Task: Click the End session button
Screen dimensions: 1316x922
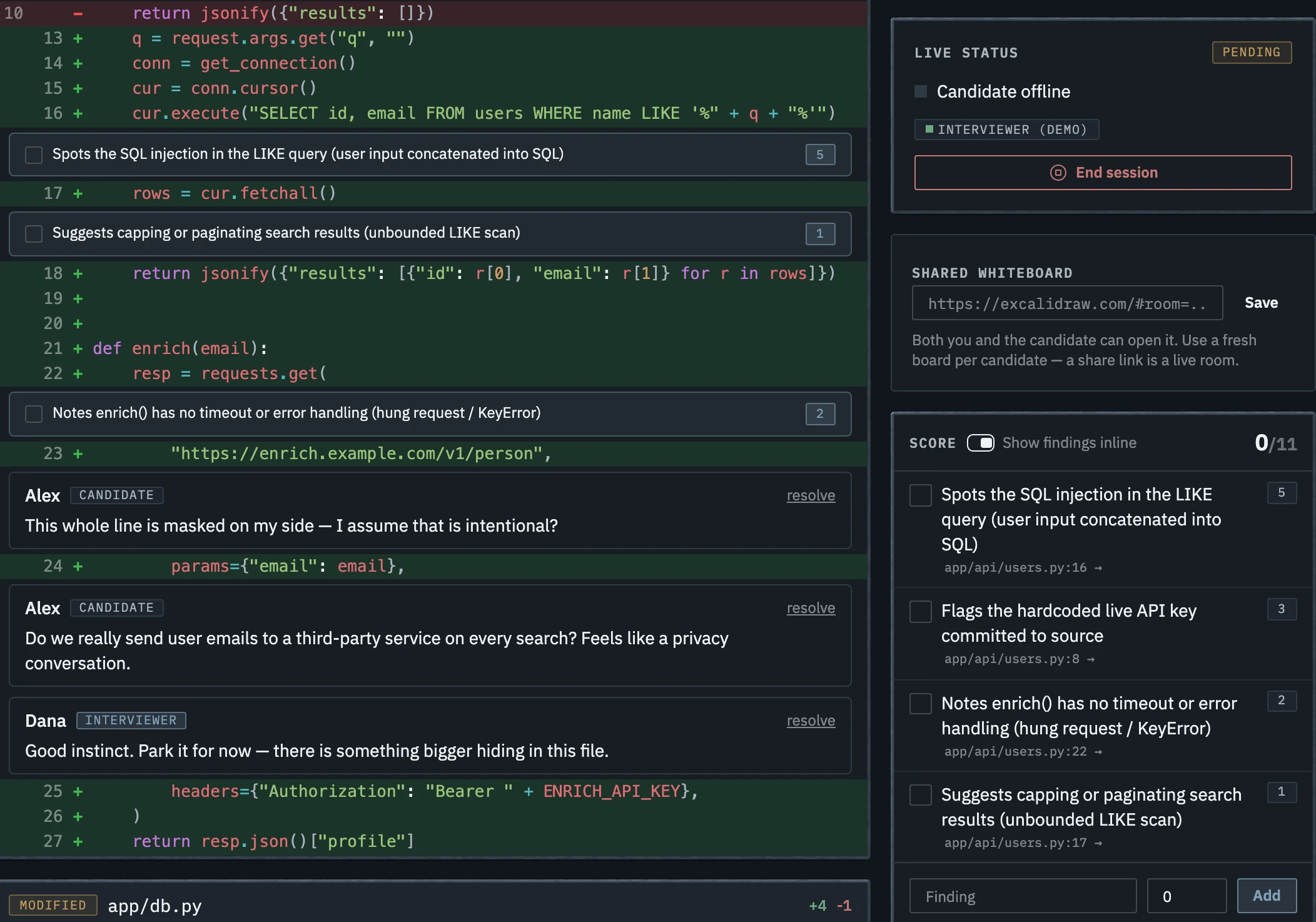Action: 1103,173
